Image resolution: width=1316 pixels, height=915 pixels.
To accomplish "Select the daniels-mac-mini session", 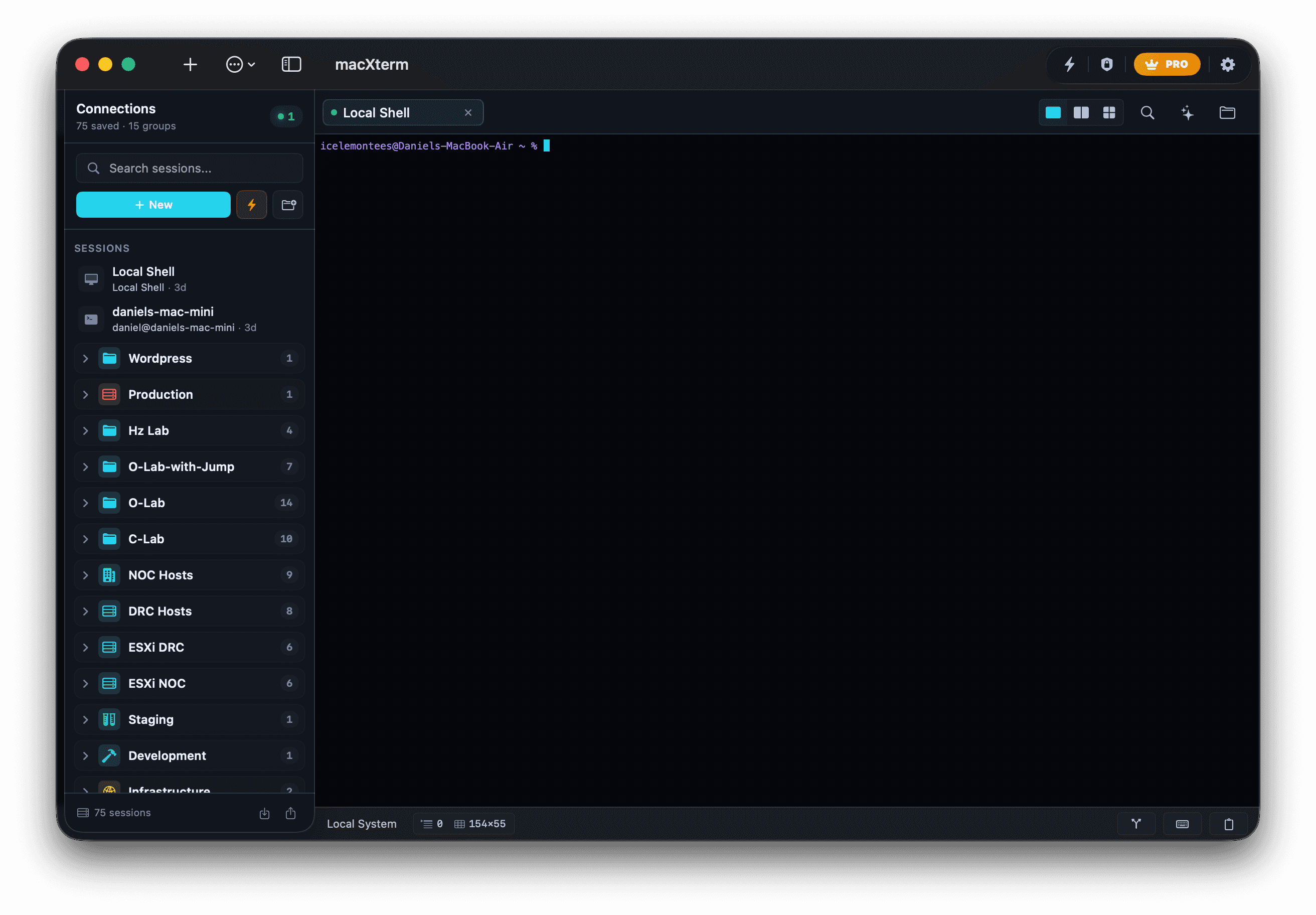I will point(190,320).
